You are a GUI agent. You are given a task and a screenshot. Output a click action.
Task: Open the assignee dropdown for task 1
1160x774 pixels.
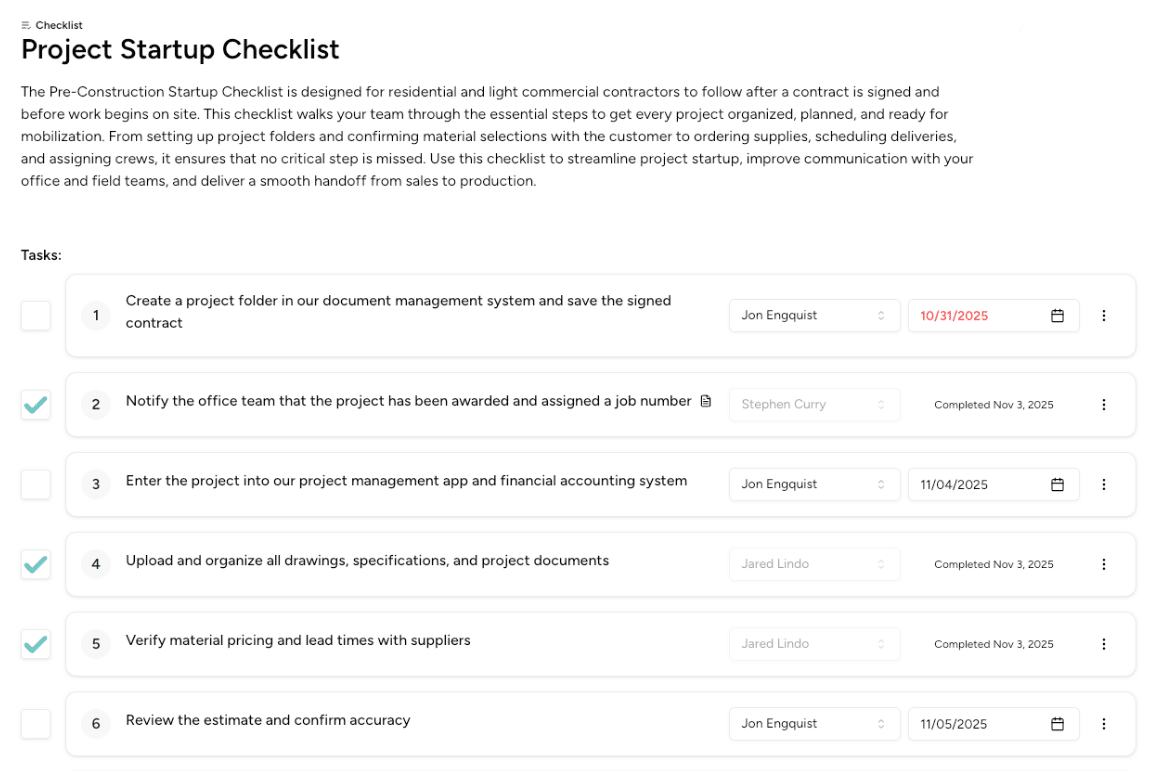click(x=814, y=315)
